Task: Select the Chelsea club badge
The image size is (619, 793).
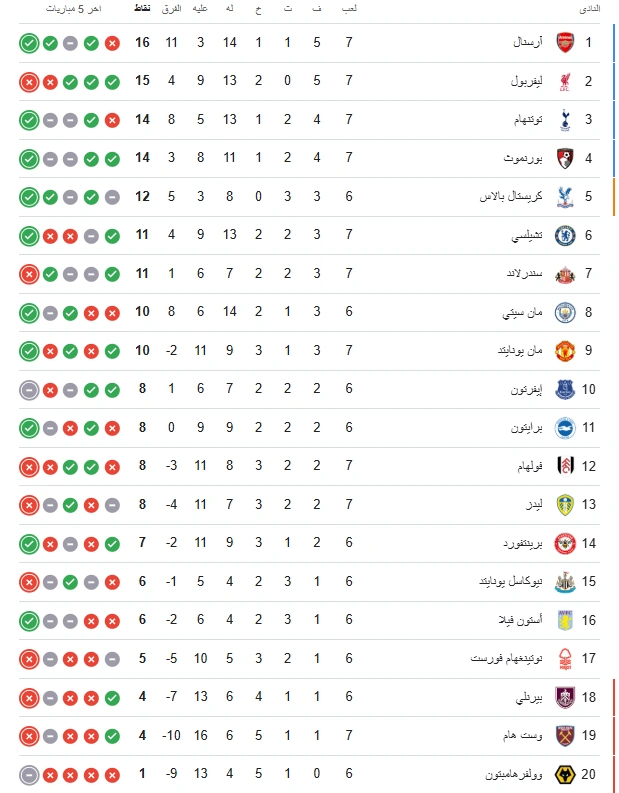Action: (564, 236)
